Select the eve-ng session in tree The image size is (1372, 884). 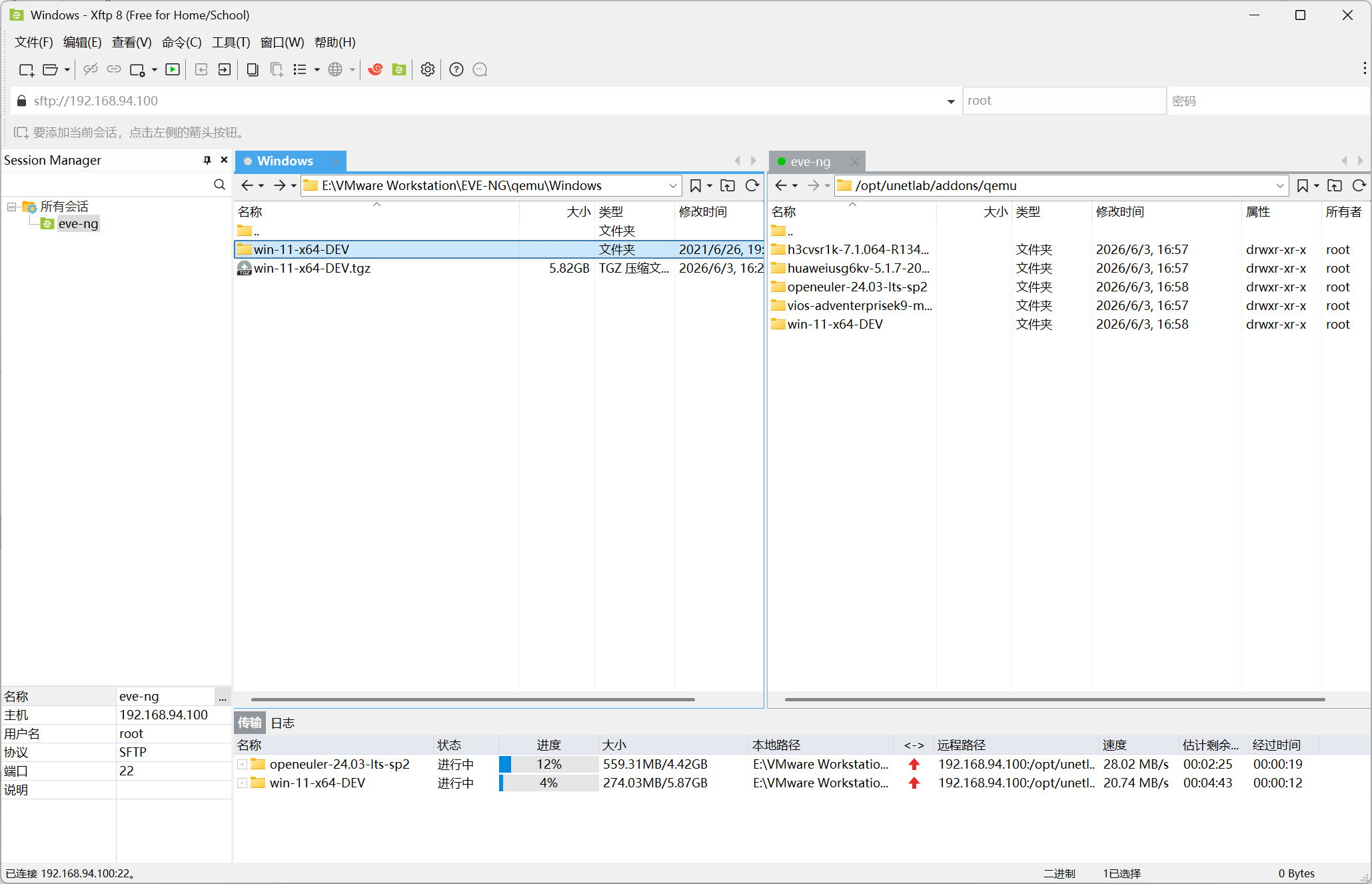pos(78,224)
